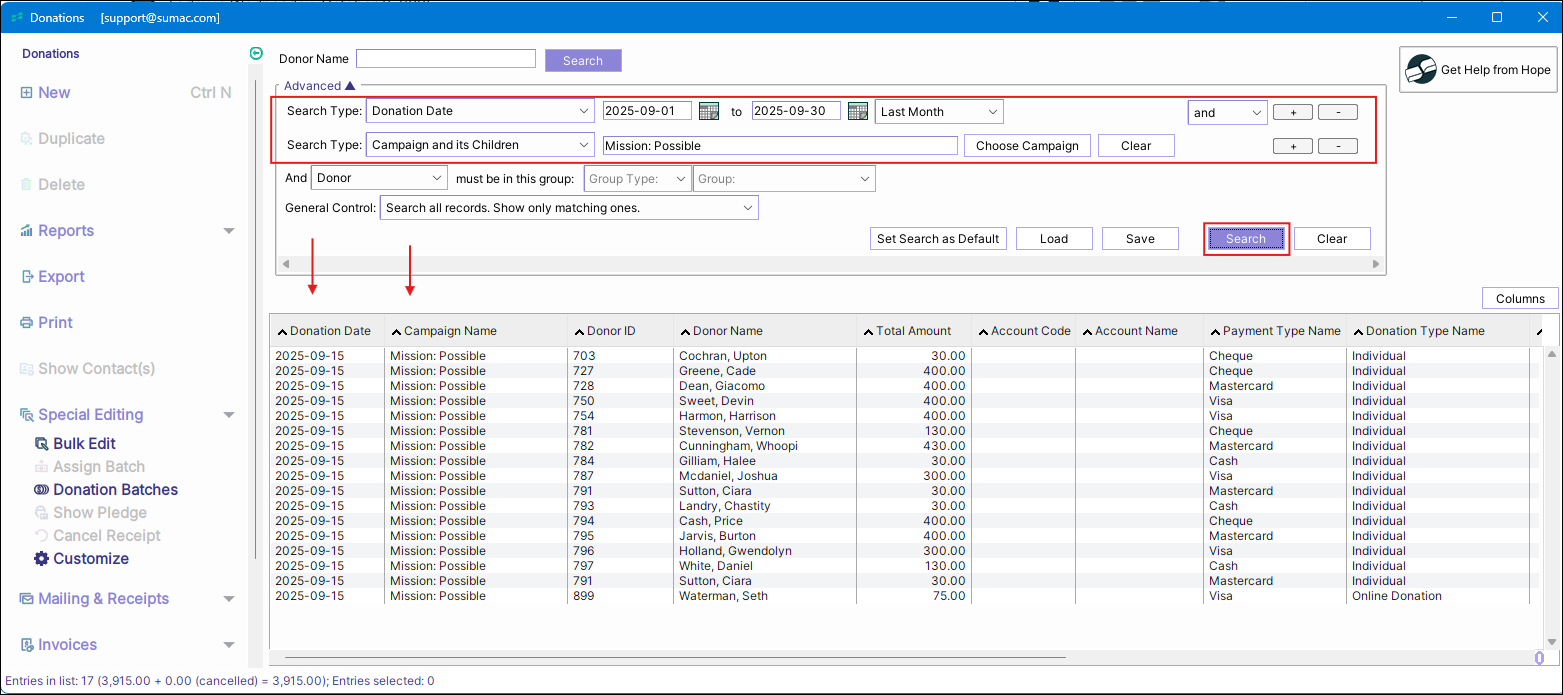This screenshot has height=695, width=1563.
Task: Click the Choose Campaign button
Action: (x=1026, y=146)
